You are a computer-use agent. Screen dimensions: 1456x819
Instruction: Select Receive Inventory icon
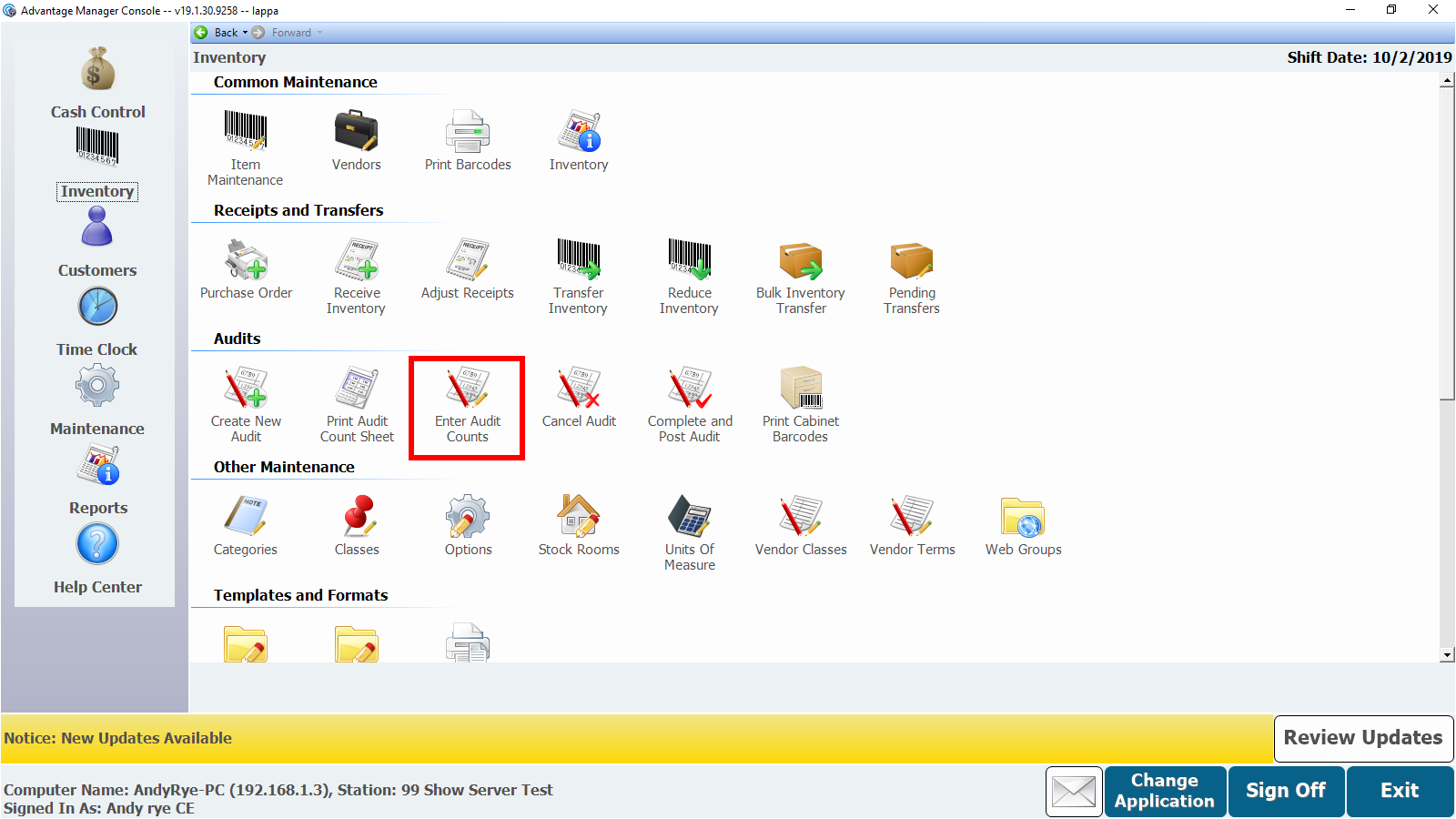pyautogui.click(x=356, y=260)
